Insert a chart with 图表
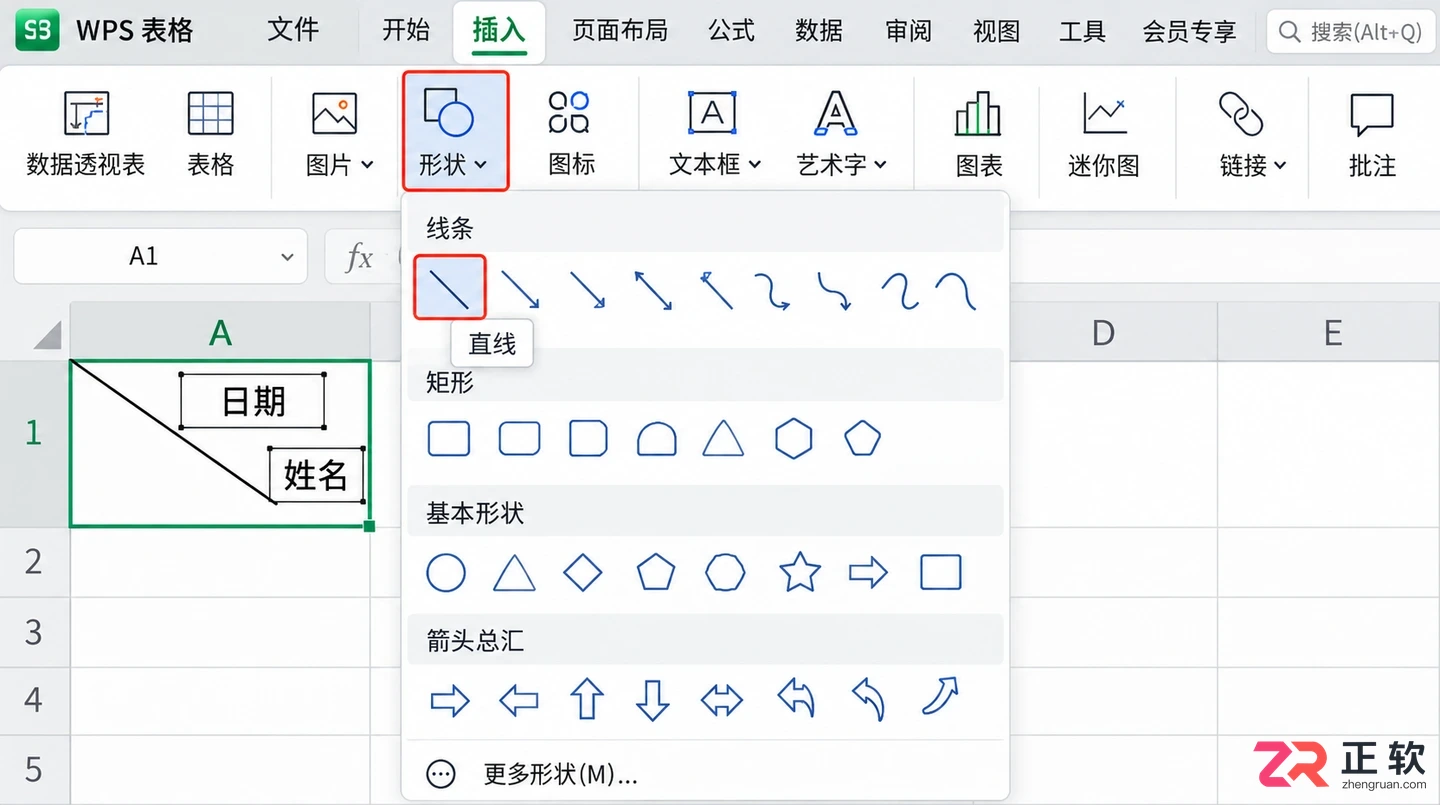This screenshot has width=1440, height=805. point(979,133)
